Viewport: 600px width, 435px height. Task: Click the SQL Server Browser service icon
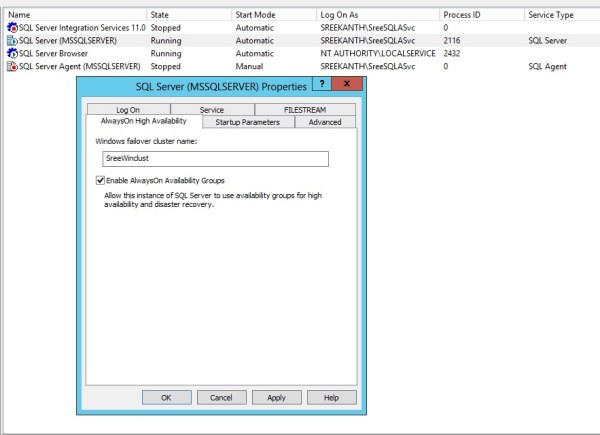[x=12, y=54]
